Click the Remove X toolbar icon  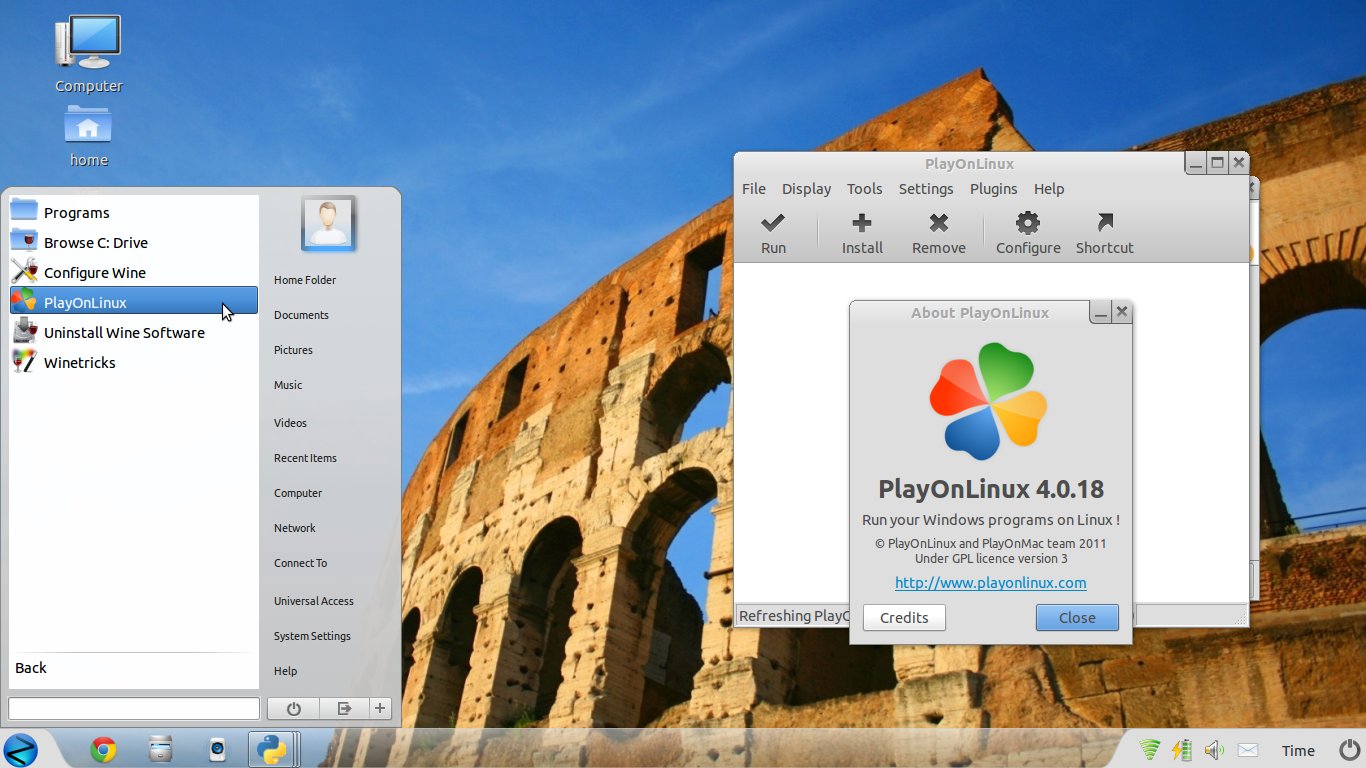coord(938,223)
